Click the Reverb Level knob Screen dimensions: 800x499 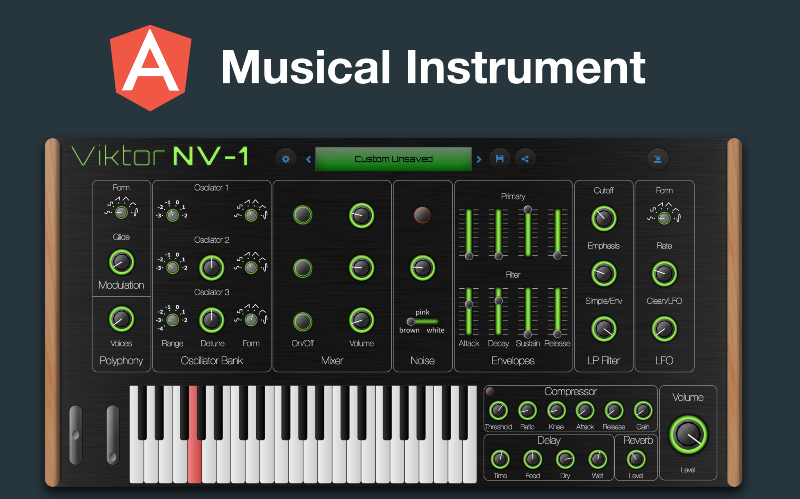(x=636, y=459)
